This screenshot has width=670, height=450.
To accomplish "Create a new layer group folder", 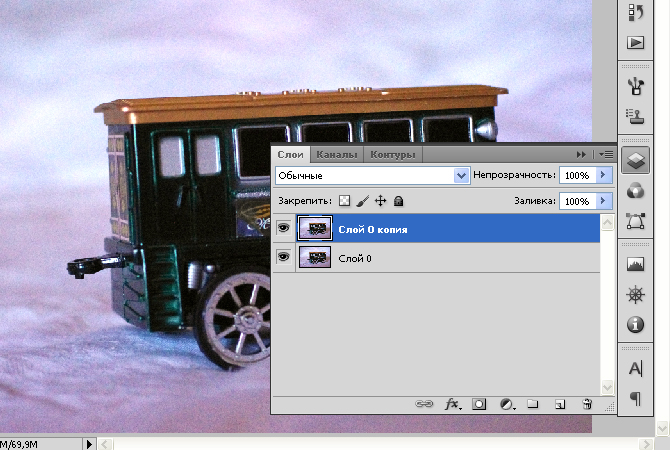I will 532,404.
